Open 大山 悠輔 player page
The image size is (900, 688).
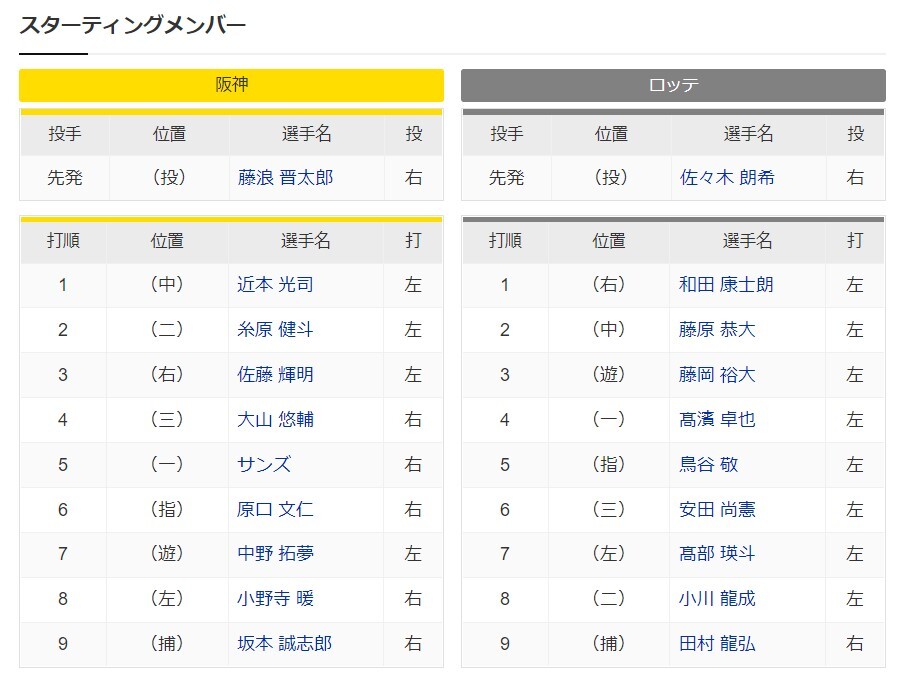(275, 419)
